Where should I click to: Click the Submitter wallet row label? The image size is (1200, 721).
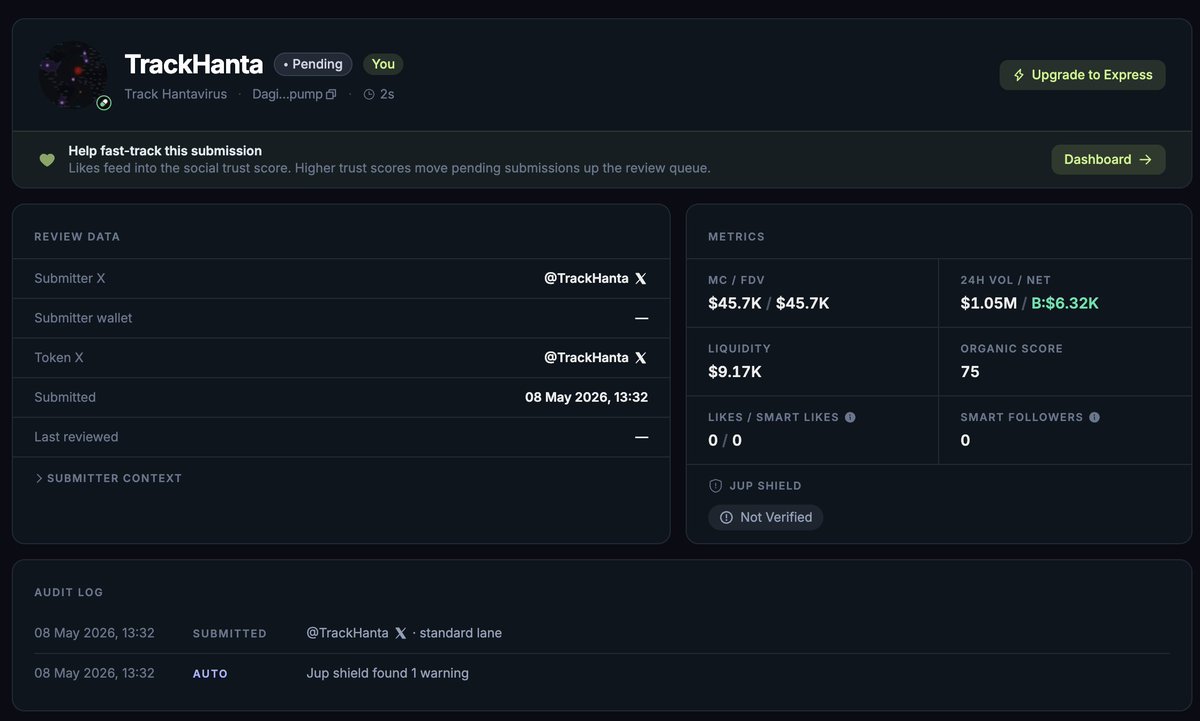(83, 318)
